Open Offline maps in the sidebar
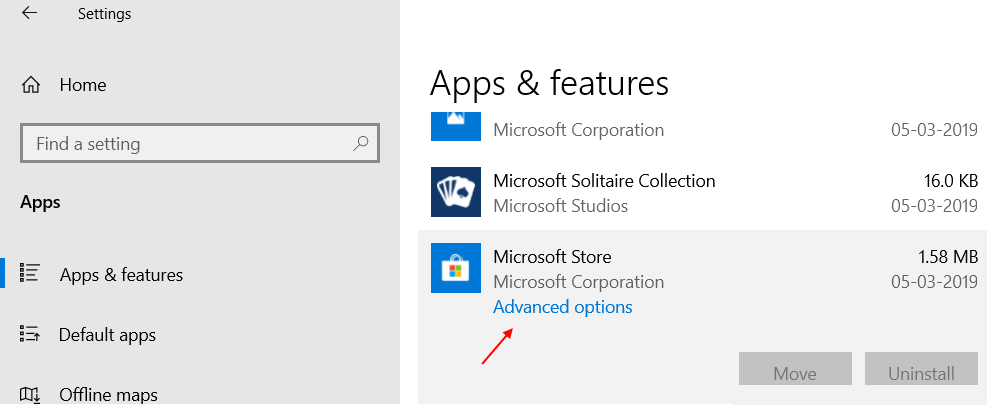 click(108, 395)
